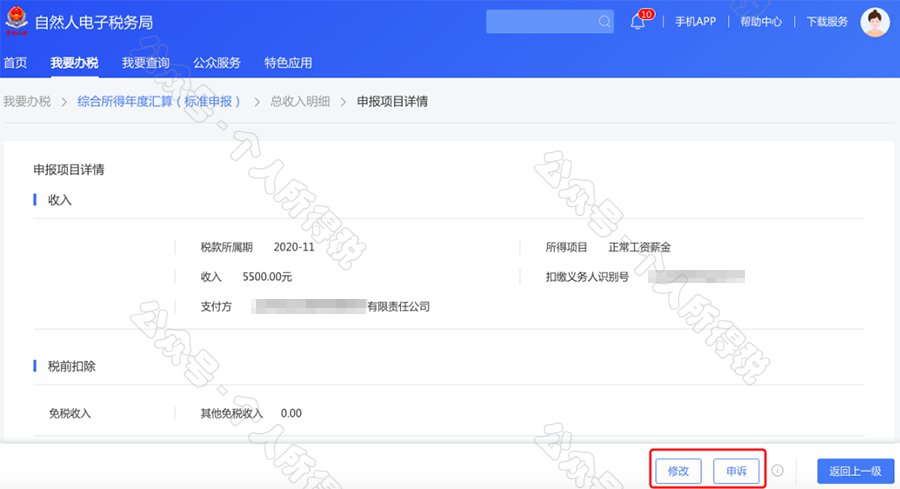The height and width of the screenshot is (489, 900).
Task: Open the 手机APP link
Action: [695, 22]
